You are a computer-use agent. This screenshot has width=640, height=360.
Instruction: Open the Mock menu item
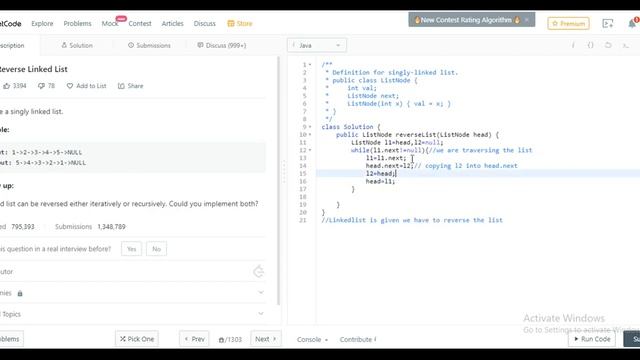click(x=110, y=24)
